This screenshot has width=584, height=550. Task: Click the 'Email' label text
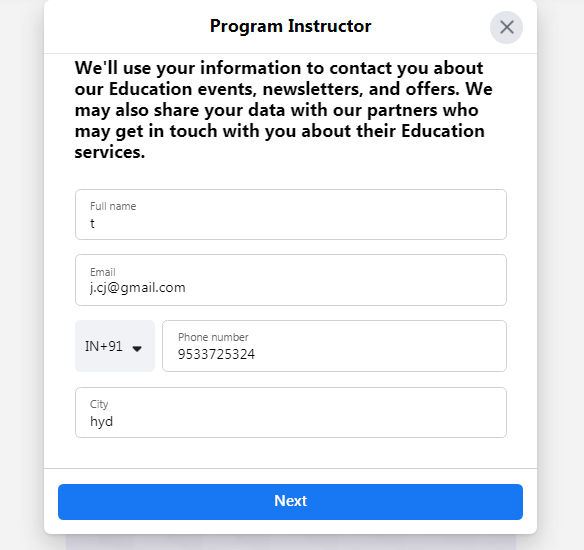(102, 272)
